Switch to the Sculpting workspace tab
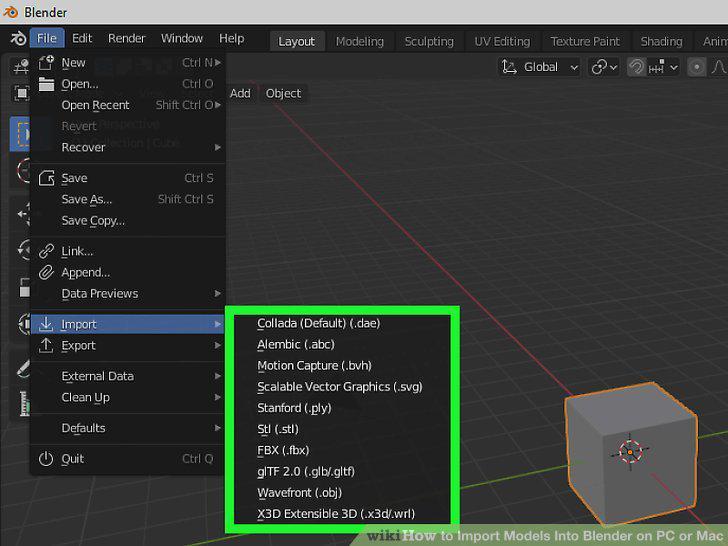This screenshot has width=728, height=546. (x=429, y=41)
